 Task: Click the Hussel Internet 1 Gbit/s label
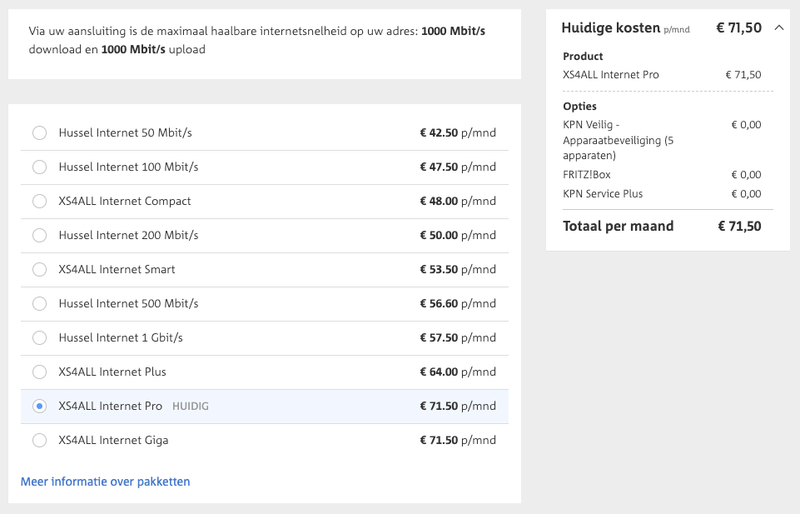[120, 338]
